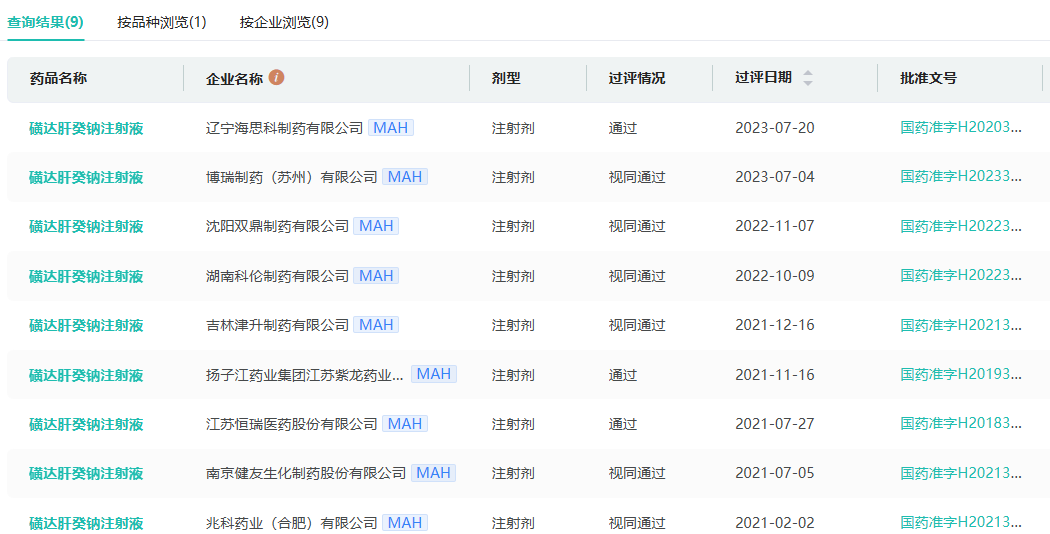
Task: Select company name 博瑞制药（苏州）有限公司
Action: click(292, 178)
